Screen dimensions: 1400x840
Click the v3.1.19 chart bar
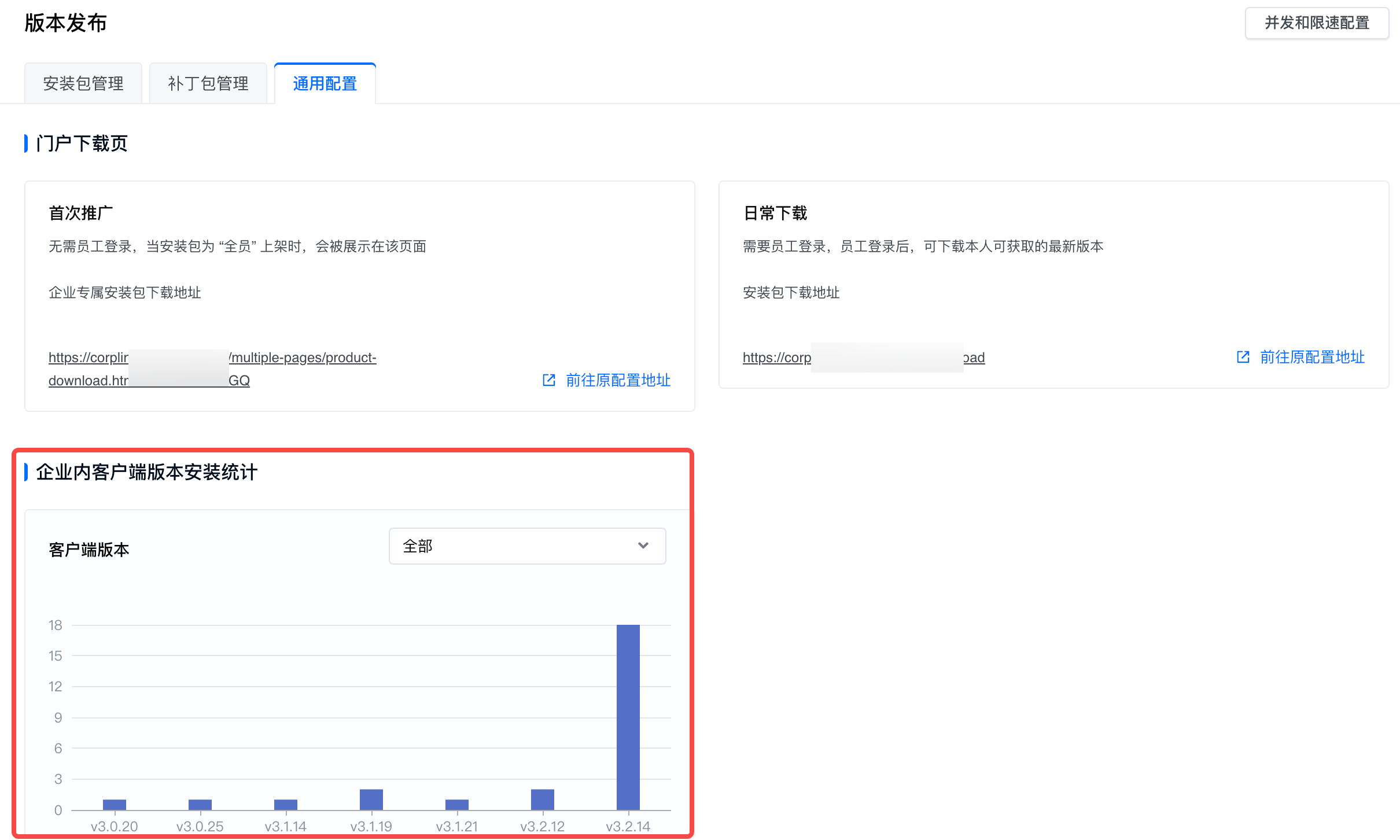pos(371,800)
